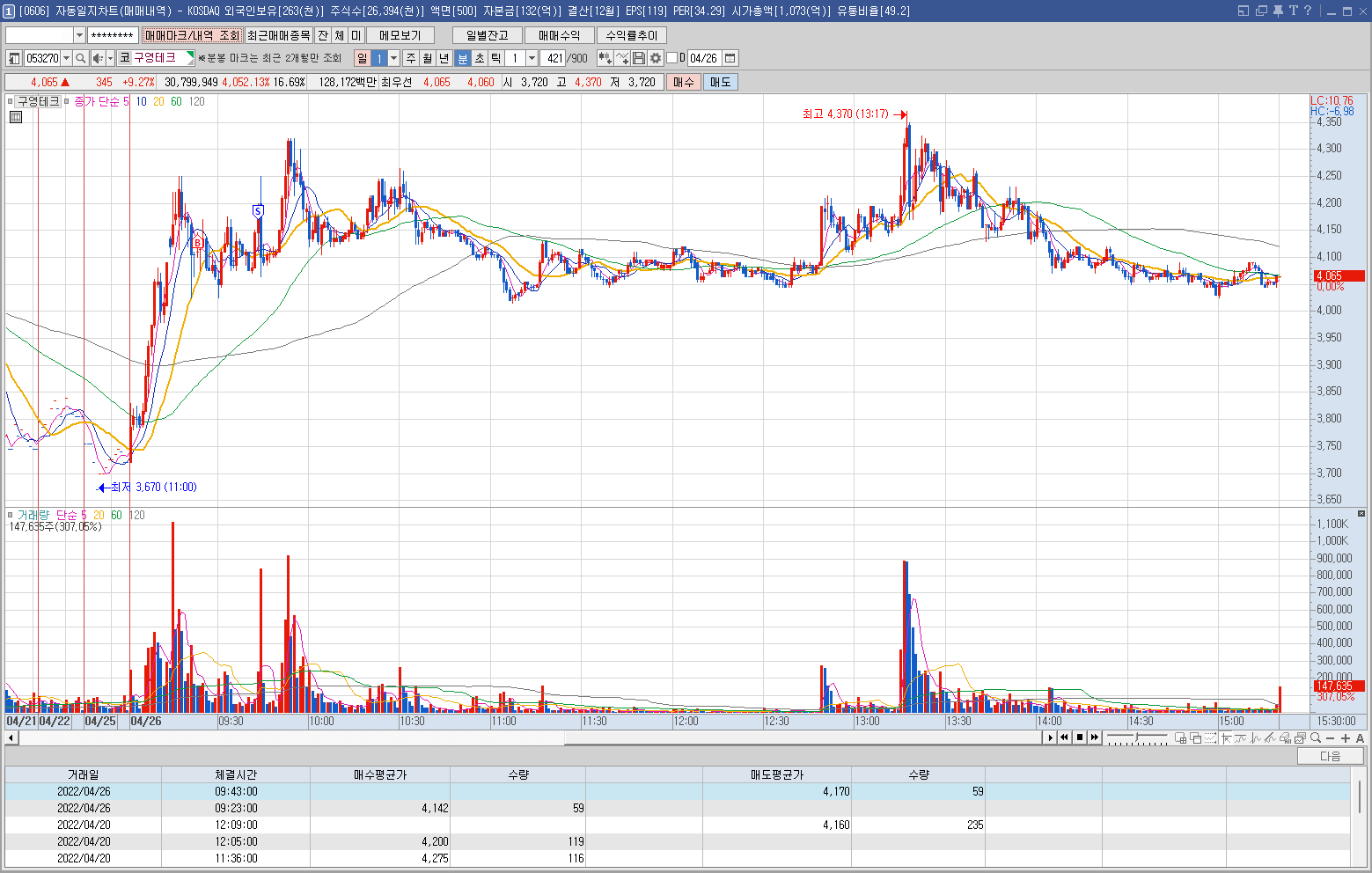The image size is (1372, 873).
Task: Click the magnifier zoom icon at chart bottom
Action: (1316, 737)
